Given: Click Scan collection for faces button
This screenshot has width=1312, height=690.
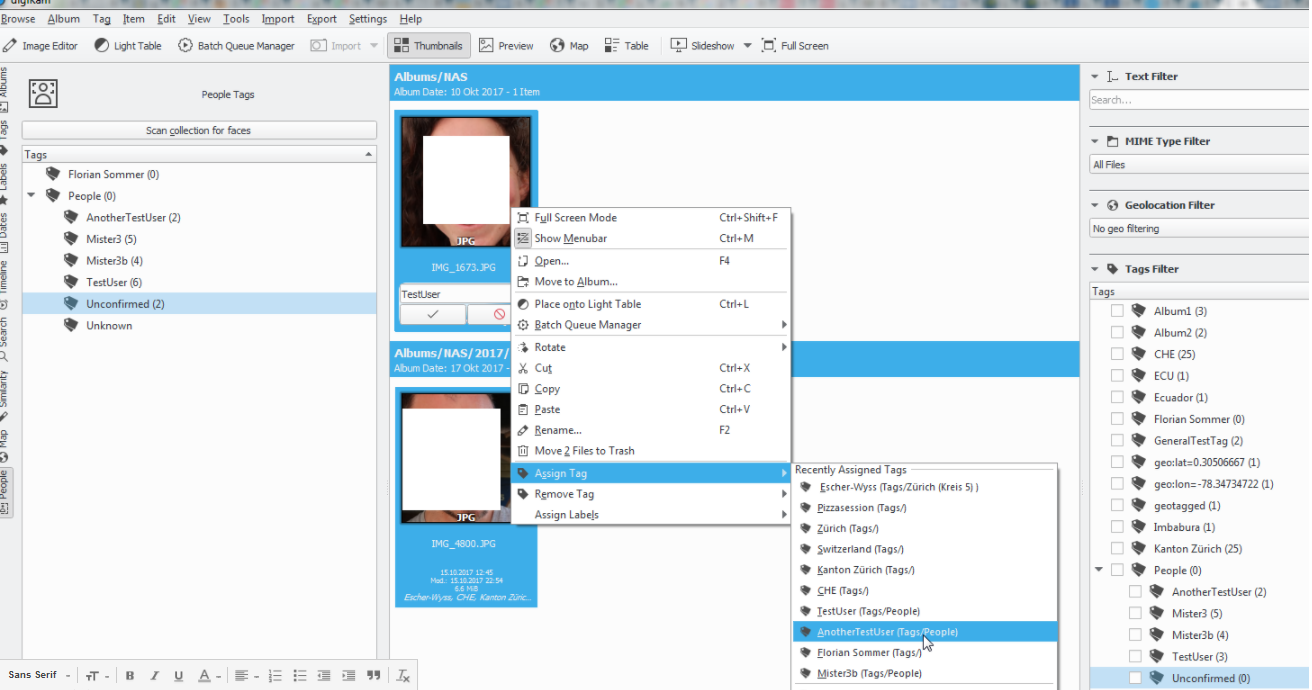Looking at the screenshot, I should click(x=199, y=131).
